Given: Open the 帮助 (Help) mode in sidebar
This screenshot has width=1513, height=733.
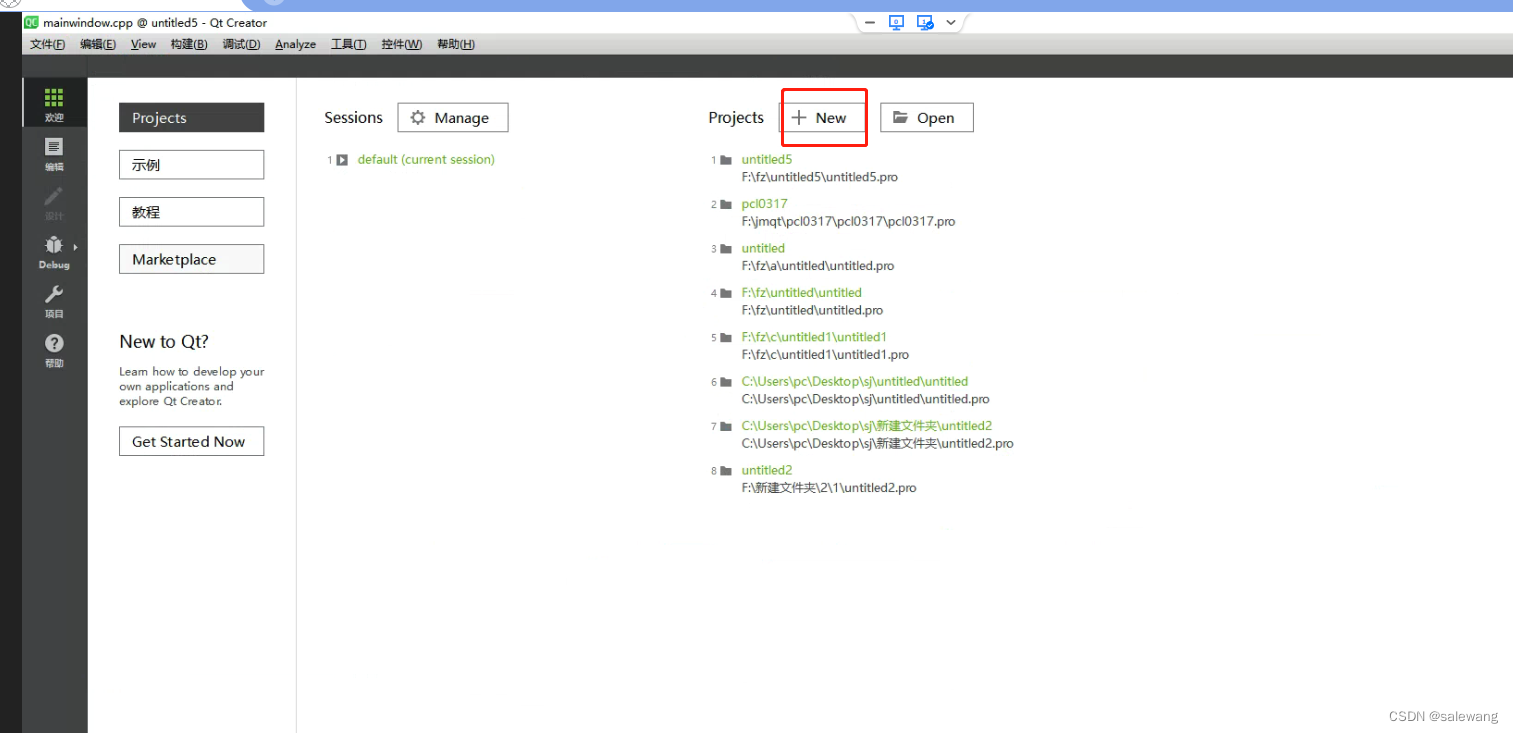Looking at the screenshot, I should click(54, 350).
